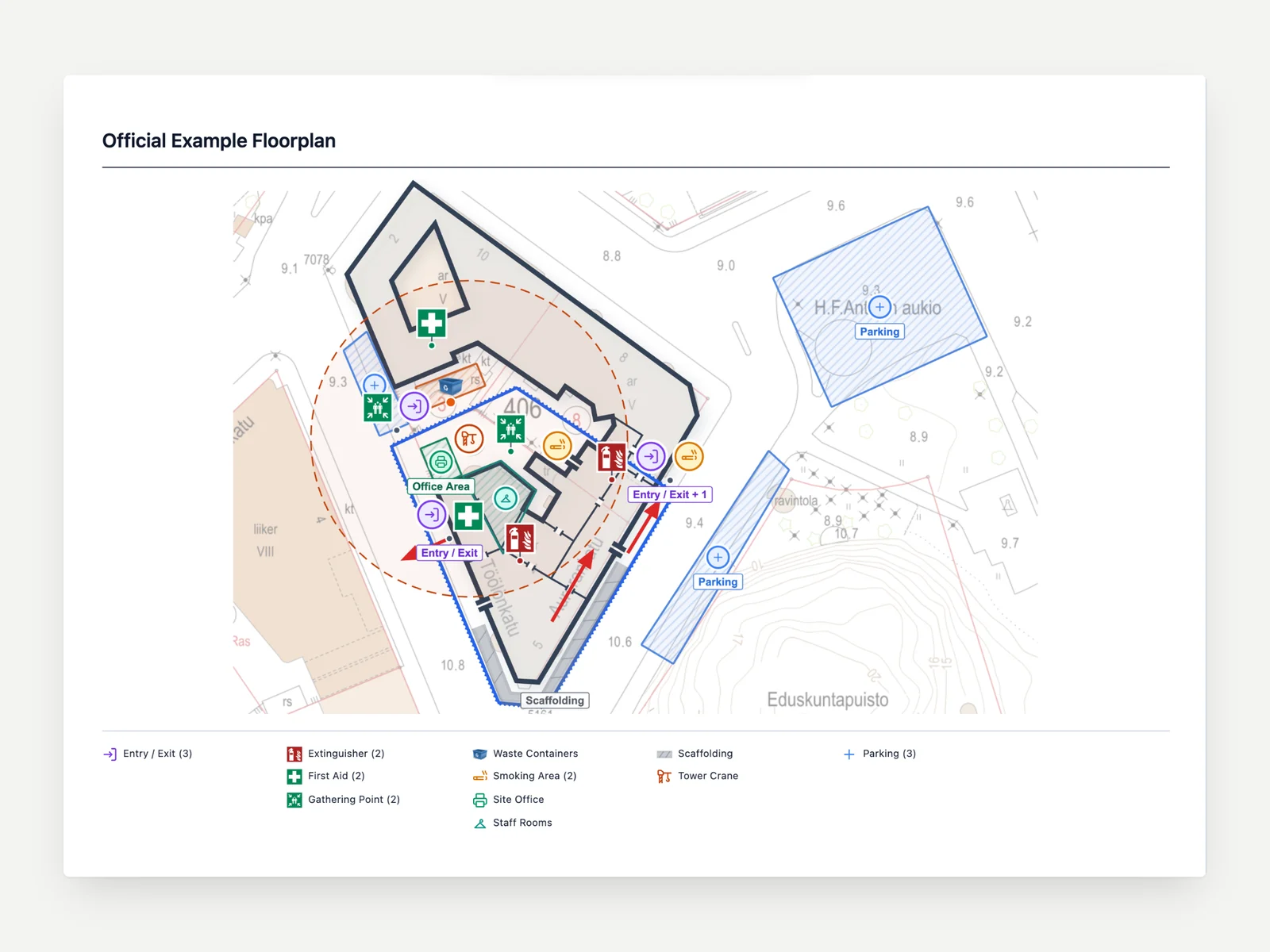Select the Tower Crane marker on the map
This screenshot has height=952, width=1270.
click(469, 438)
